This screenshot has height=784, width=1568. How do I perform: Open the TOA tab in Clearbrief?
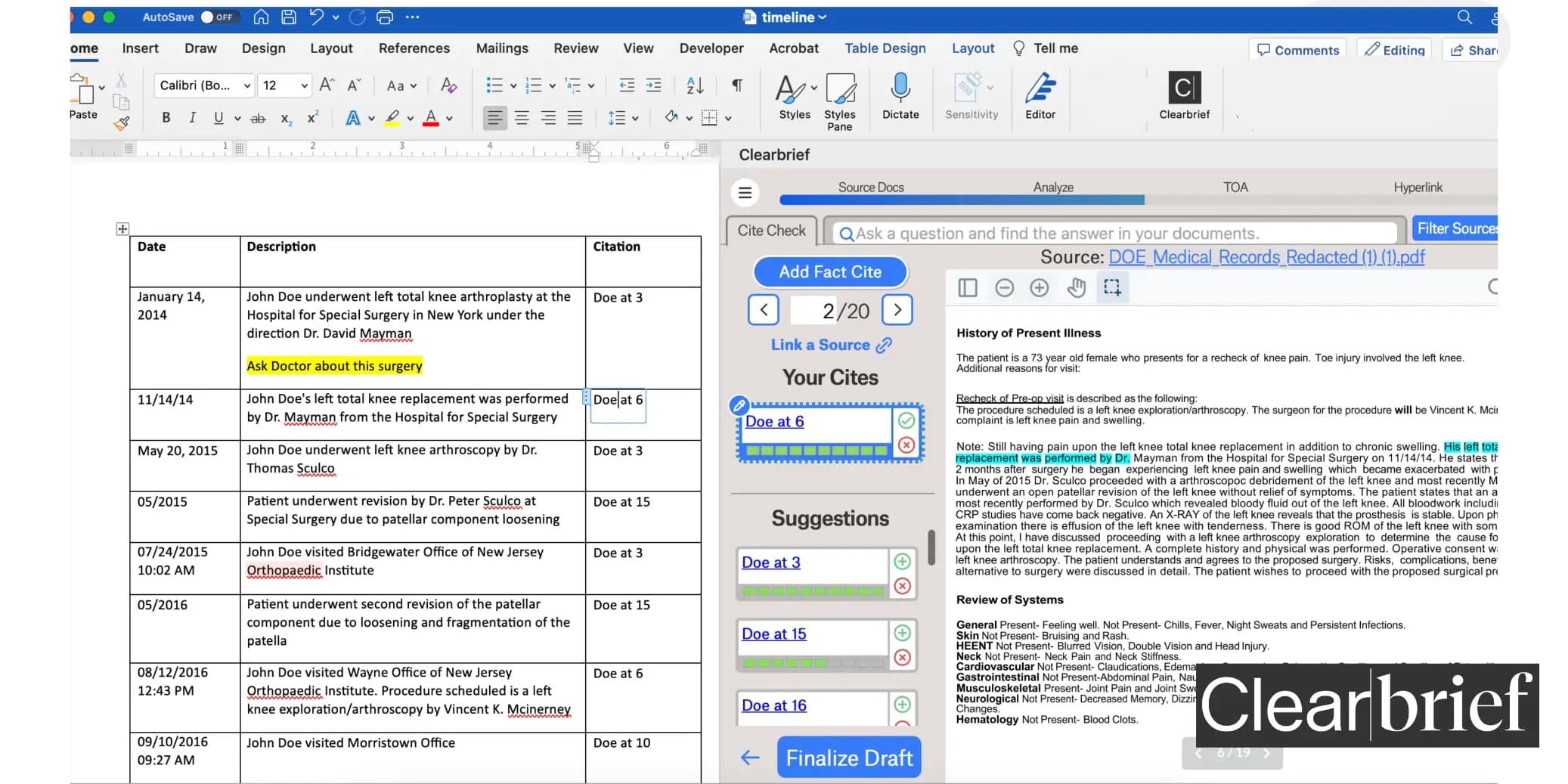coord(1235,187)
